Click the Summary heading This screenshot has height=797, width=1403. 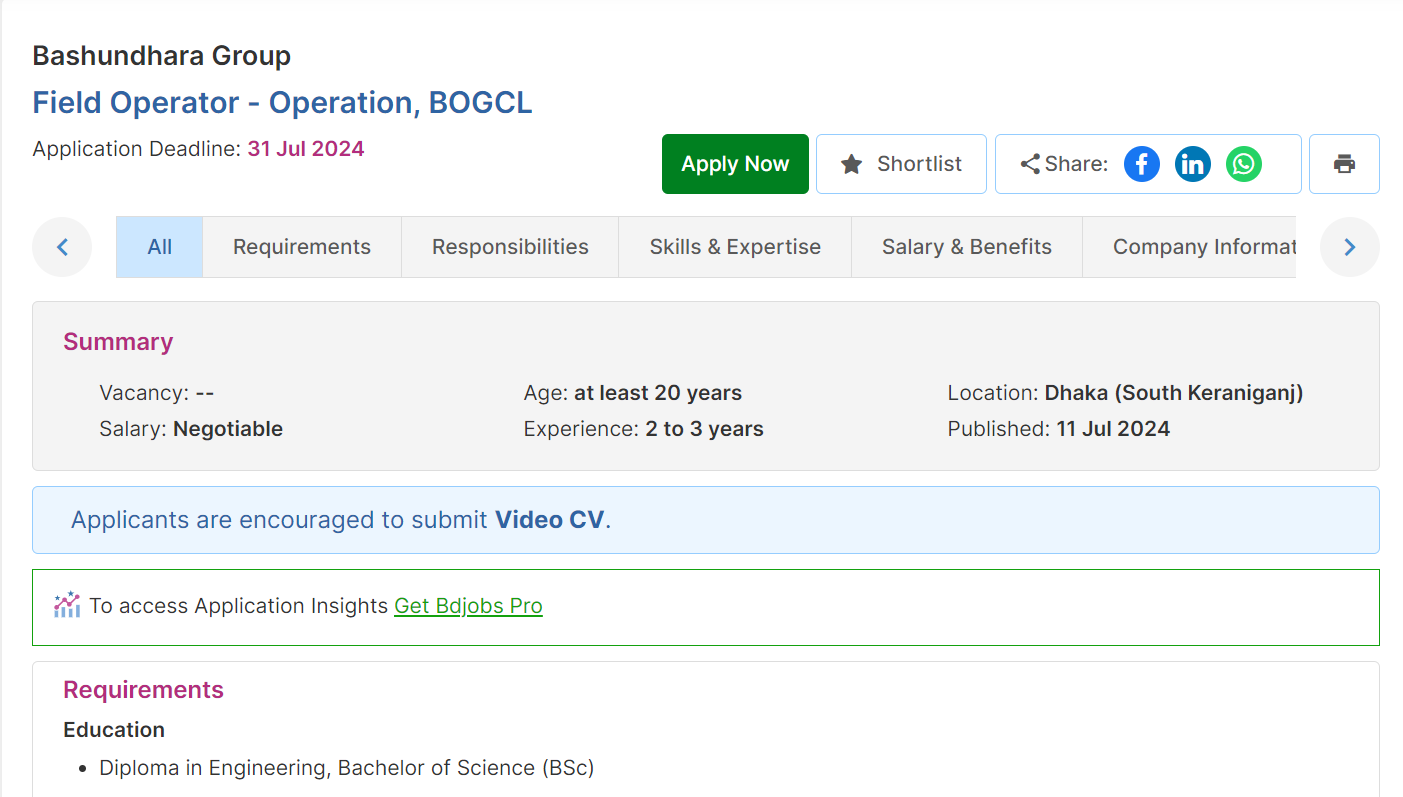pos(118,342)
